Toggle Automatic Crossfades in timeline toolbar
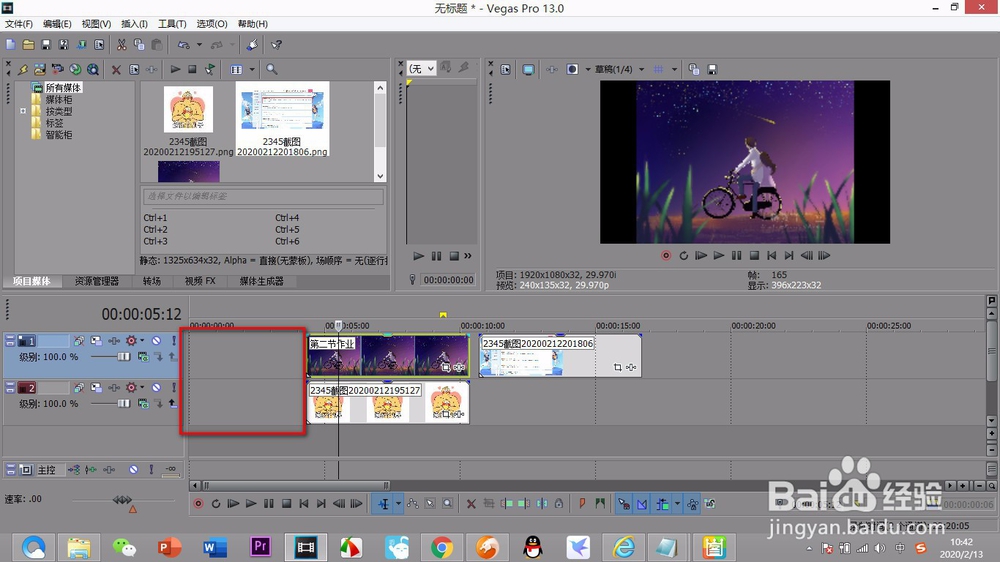The width and height of the screenshot is (1000, 562). 642,504
